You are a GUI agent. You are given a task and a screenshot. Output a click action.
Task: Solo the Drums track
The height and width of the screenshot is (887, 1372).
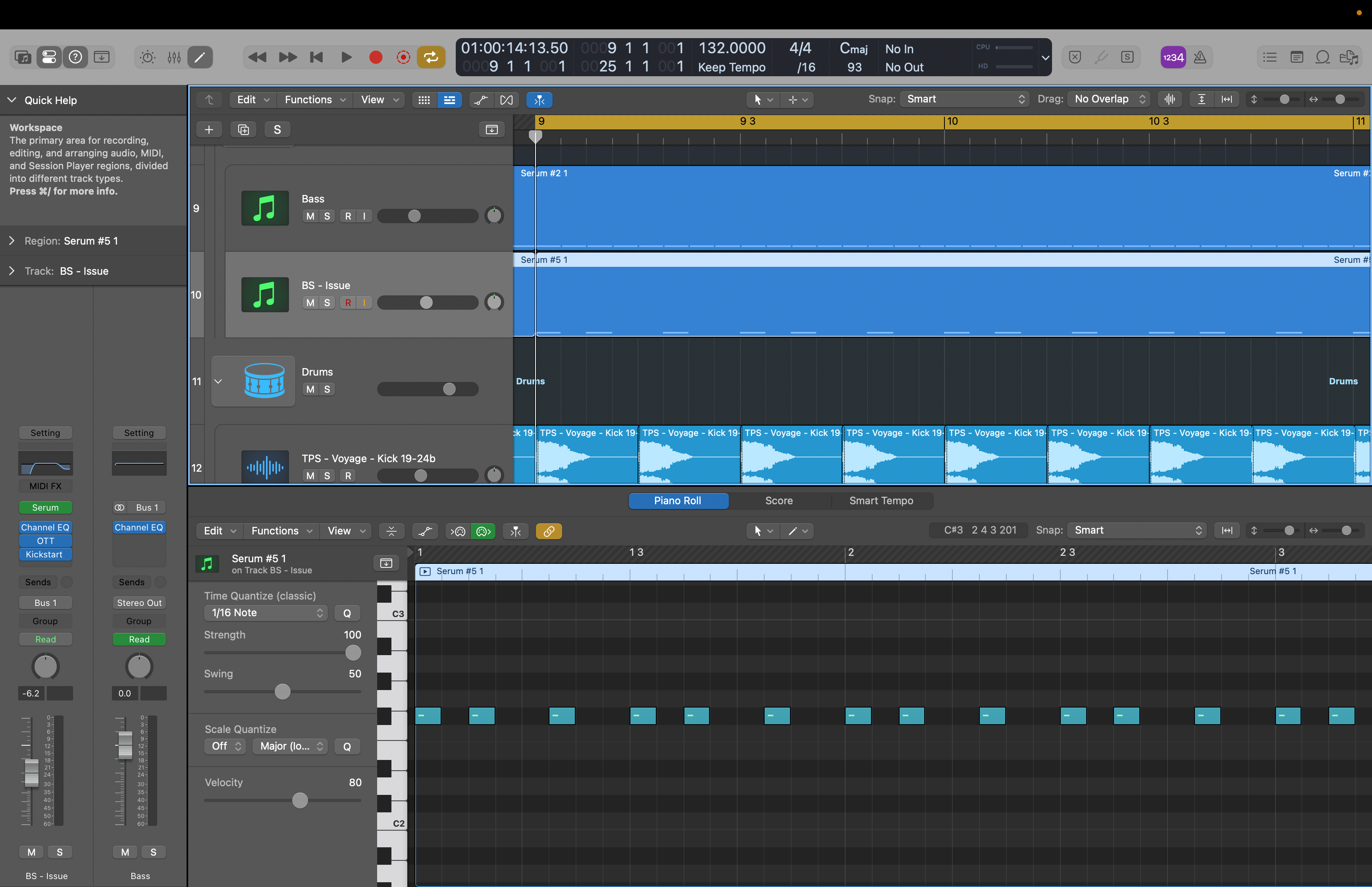coord(327,390)
